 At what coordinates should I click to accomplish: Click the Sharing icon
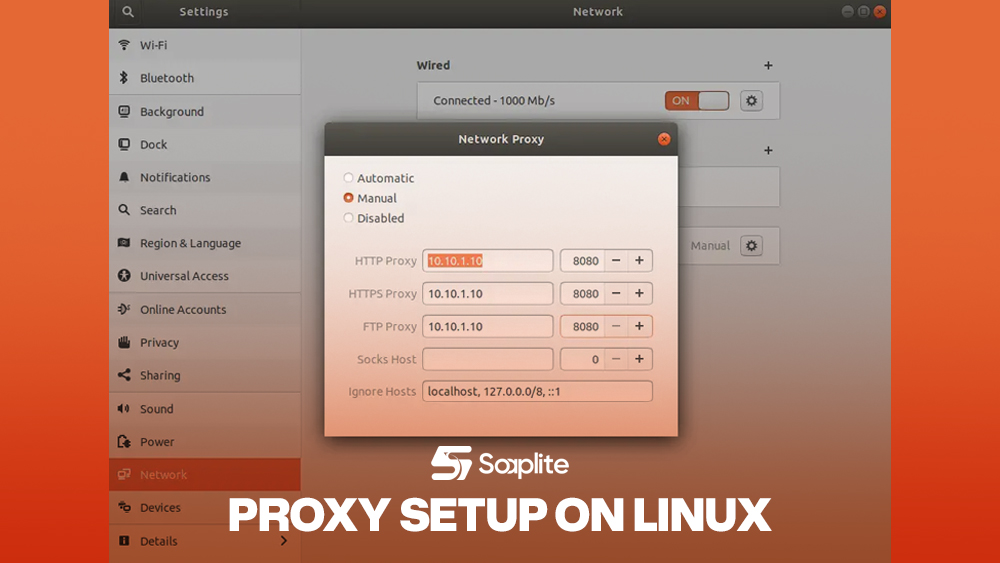124,375
